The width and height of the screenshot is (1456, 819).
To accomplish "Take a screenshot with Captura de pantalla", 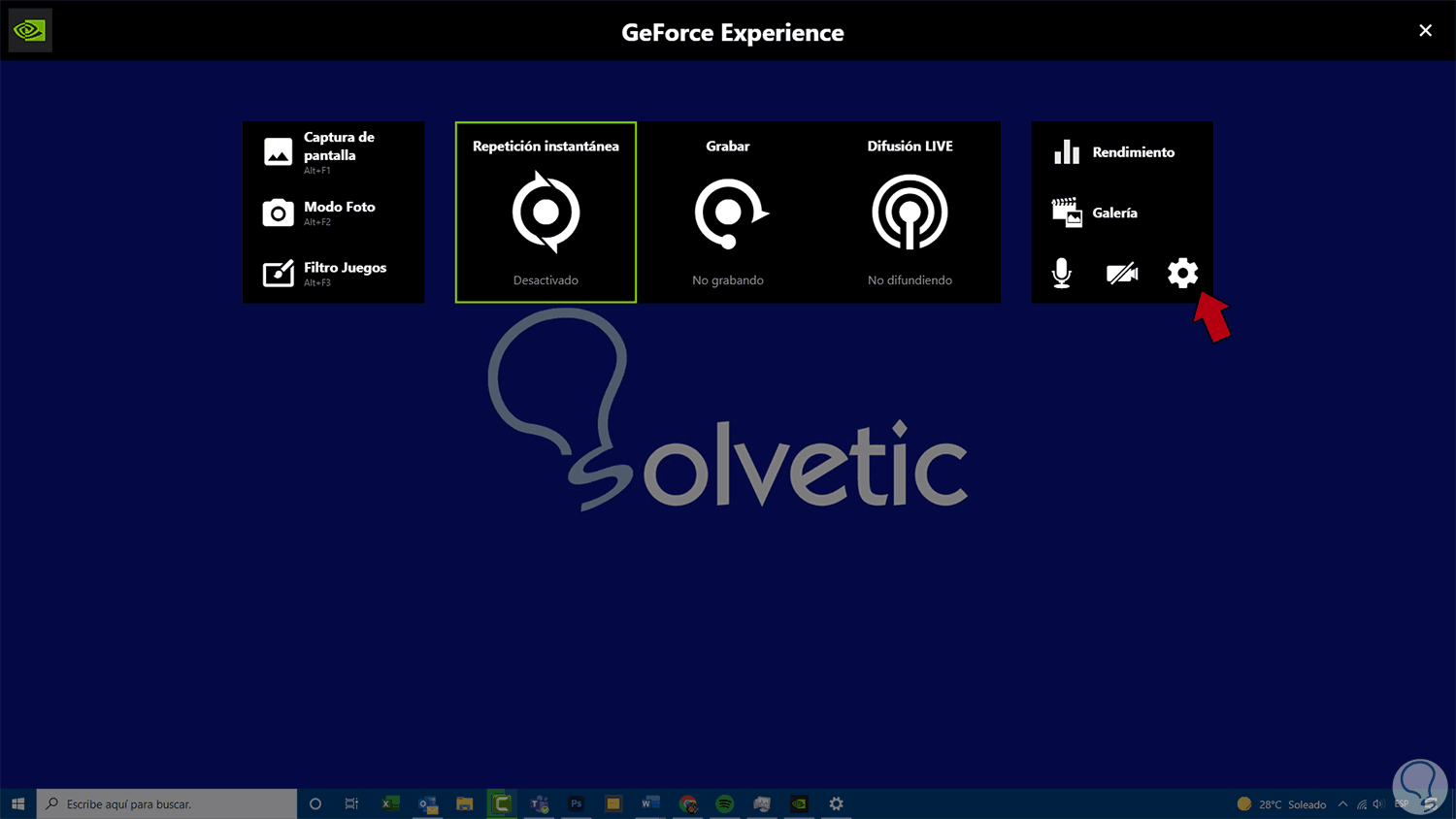I will coord(333,152).
